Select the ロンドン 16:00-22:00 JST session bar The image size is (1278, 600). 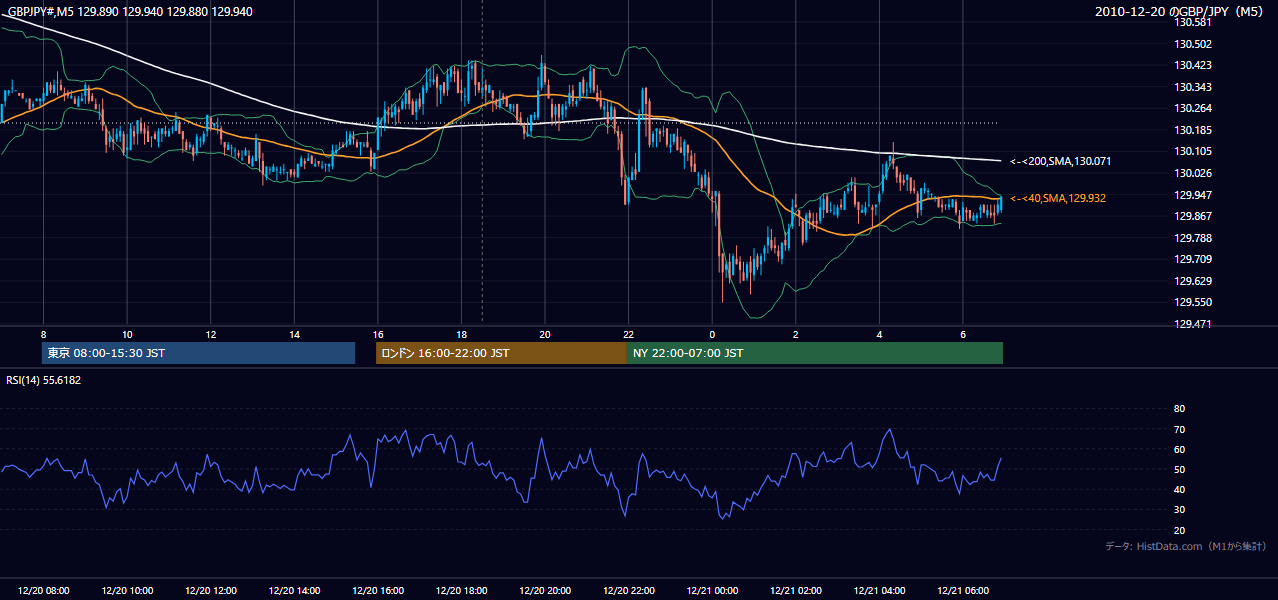coord(501,353)
